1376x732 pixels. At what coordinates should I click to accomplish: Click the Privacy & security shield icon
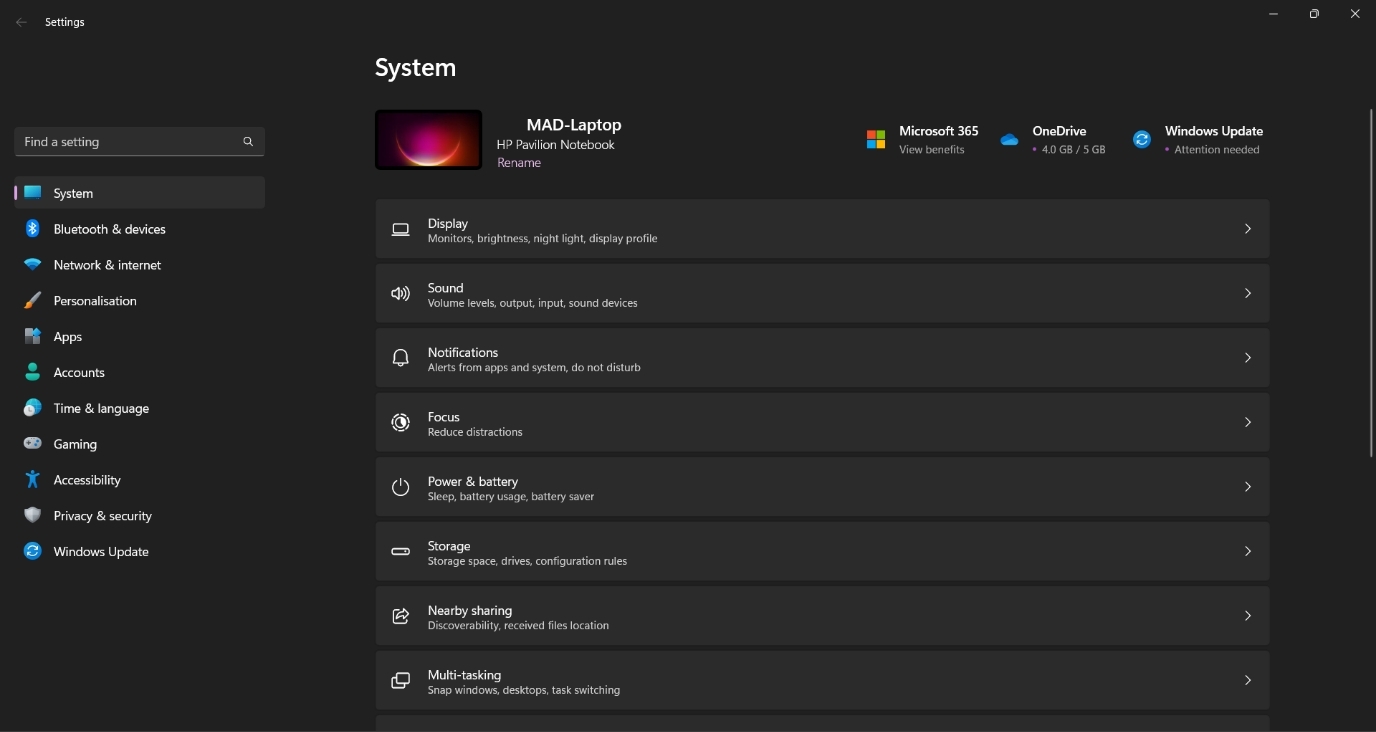click(x=32, y=516)
